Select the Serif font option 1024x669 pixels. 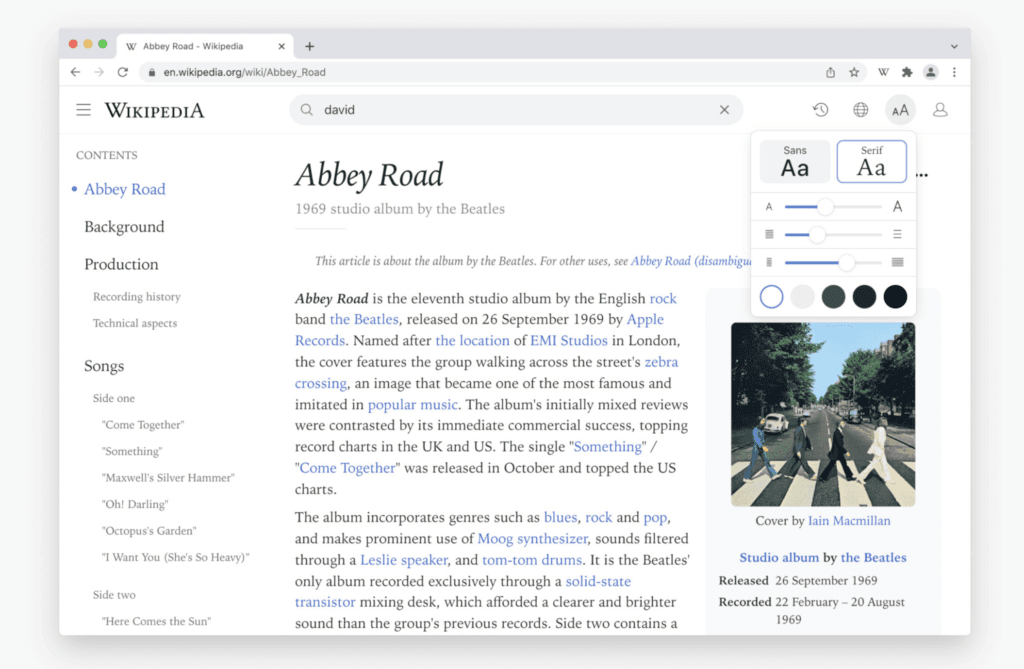coord(871,161)
